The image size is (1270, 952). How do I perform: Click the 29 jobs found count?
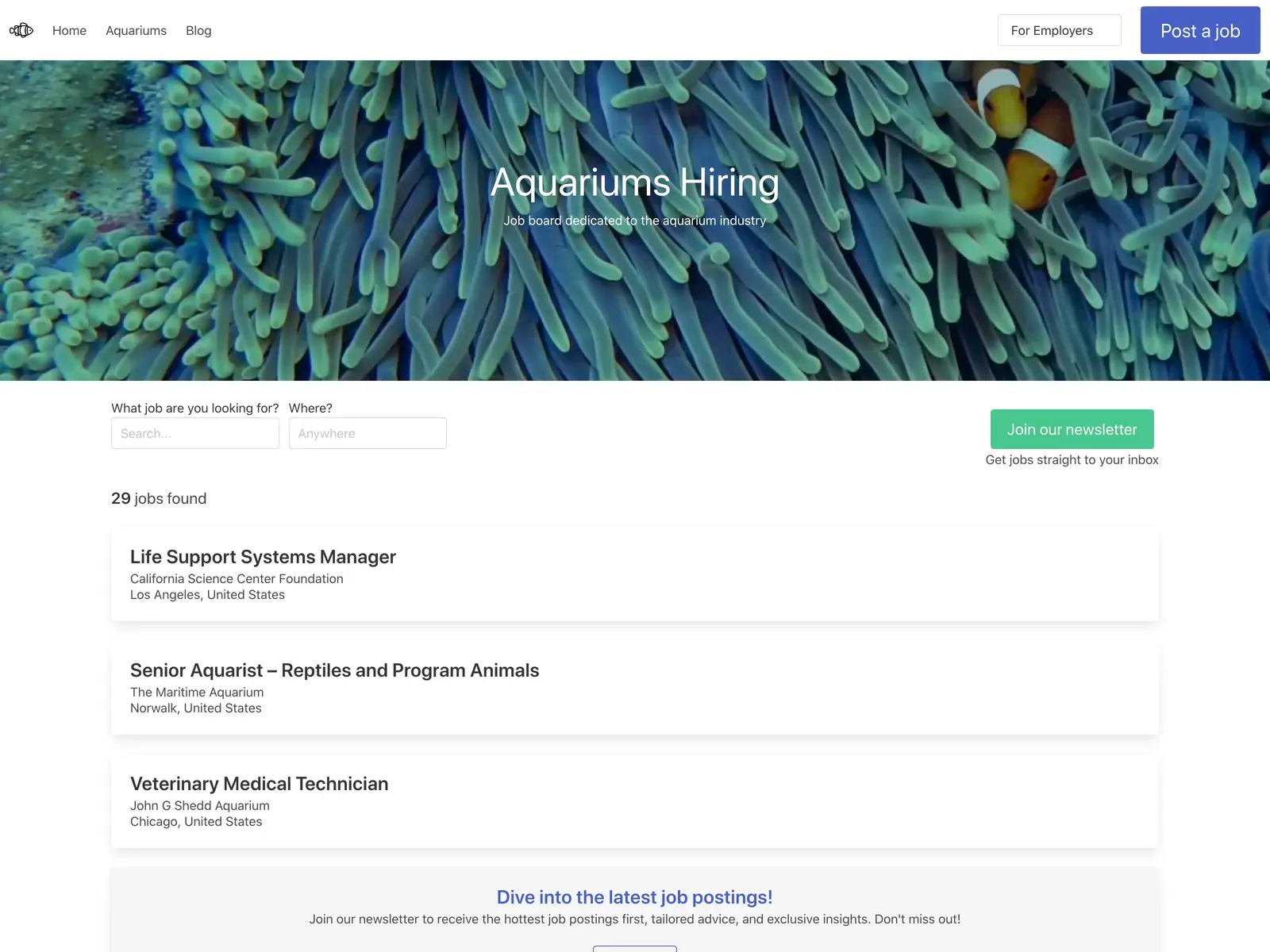click(x=159, y=498)
